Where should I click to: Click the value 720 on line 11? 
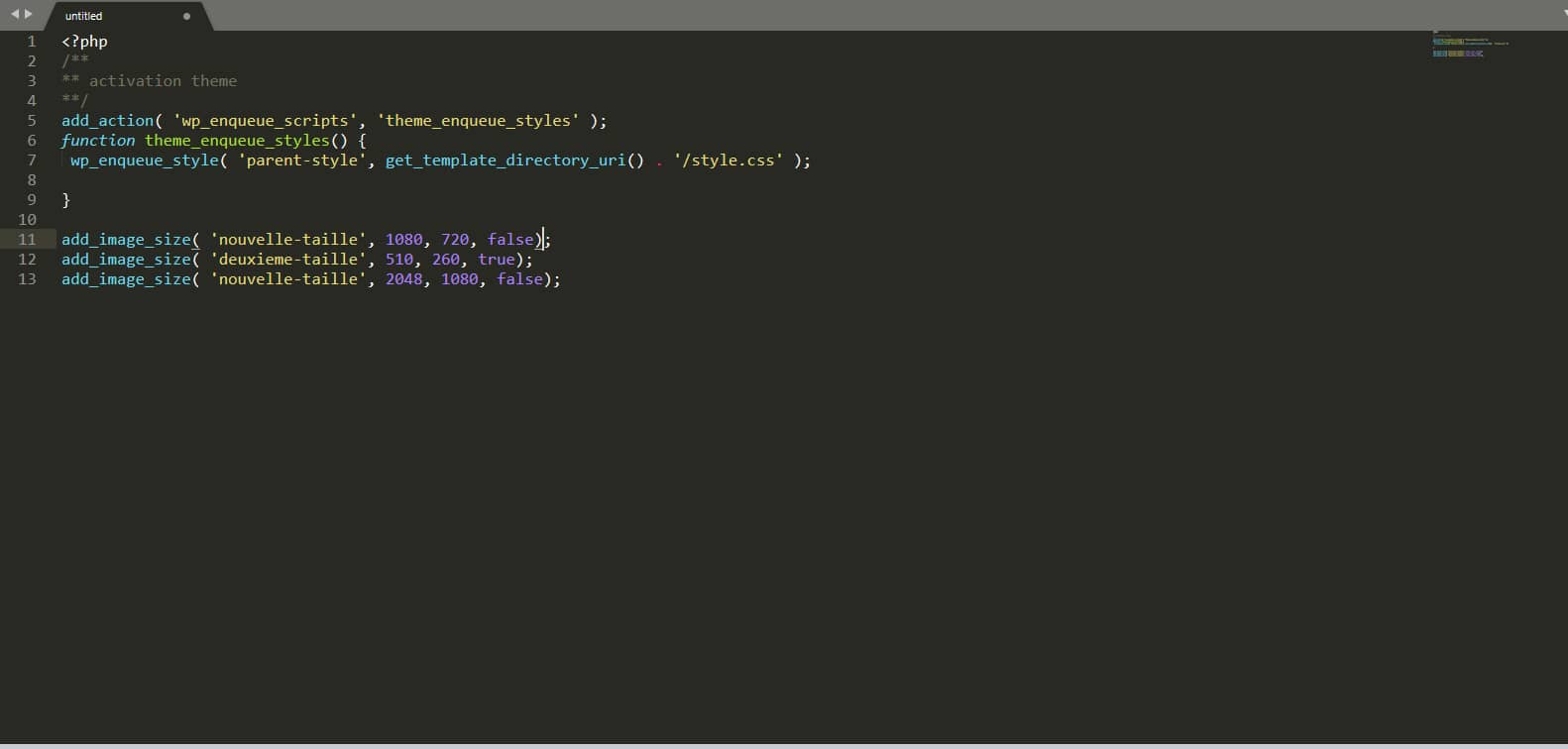pyautogui.click(x=455, y=239)
